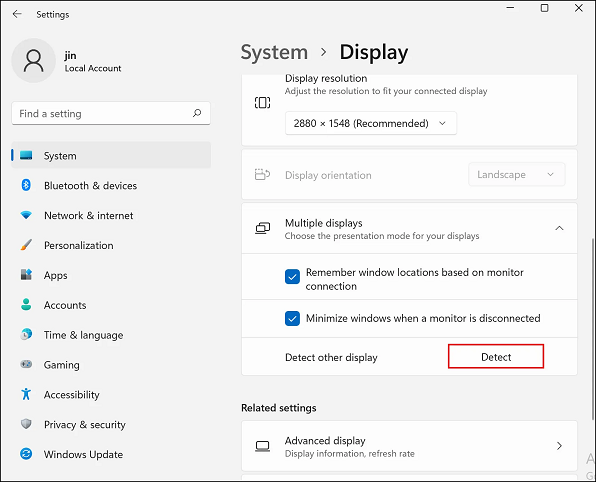The image size is (596, 482).
Task: Click the Privacy & security shield icon
Action: coord(26,424)
